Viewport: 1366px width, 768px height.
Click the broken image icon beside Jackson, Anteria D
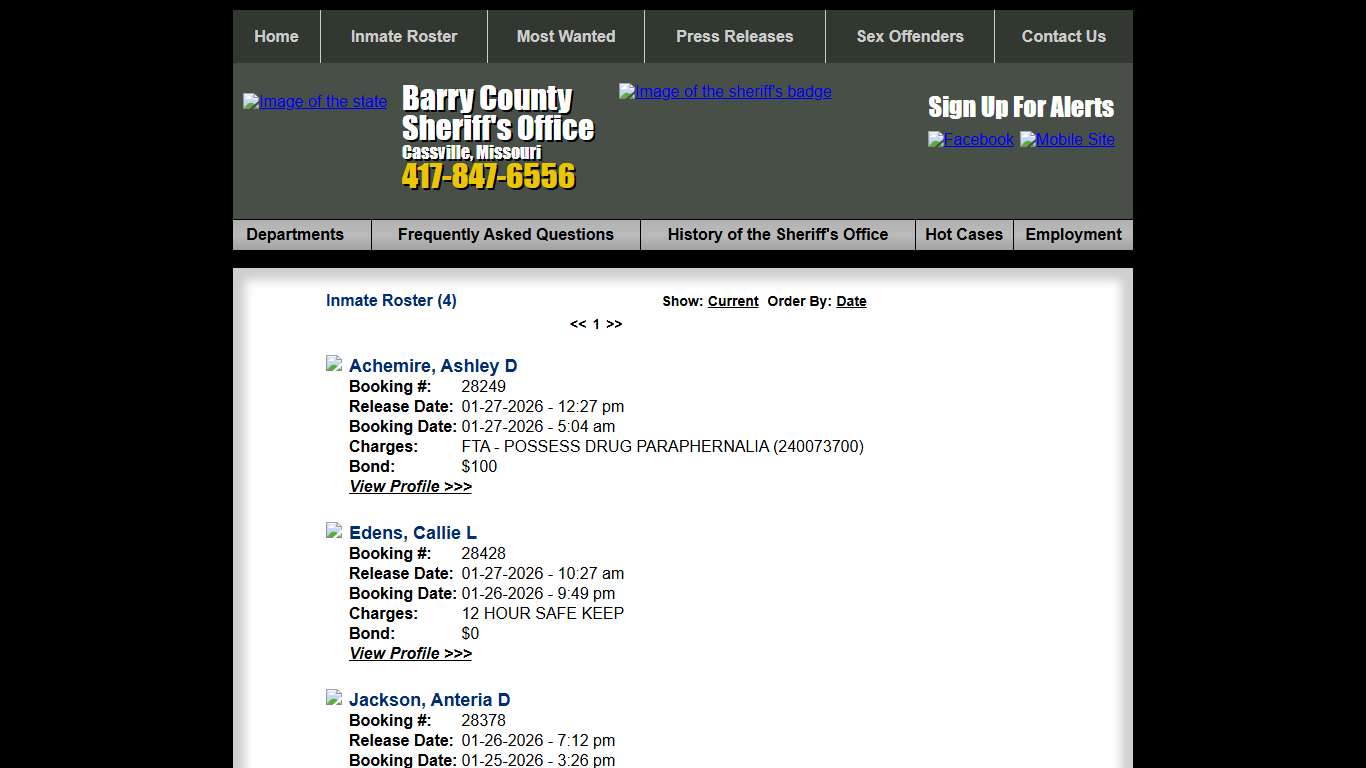(334, 697)
